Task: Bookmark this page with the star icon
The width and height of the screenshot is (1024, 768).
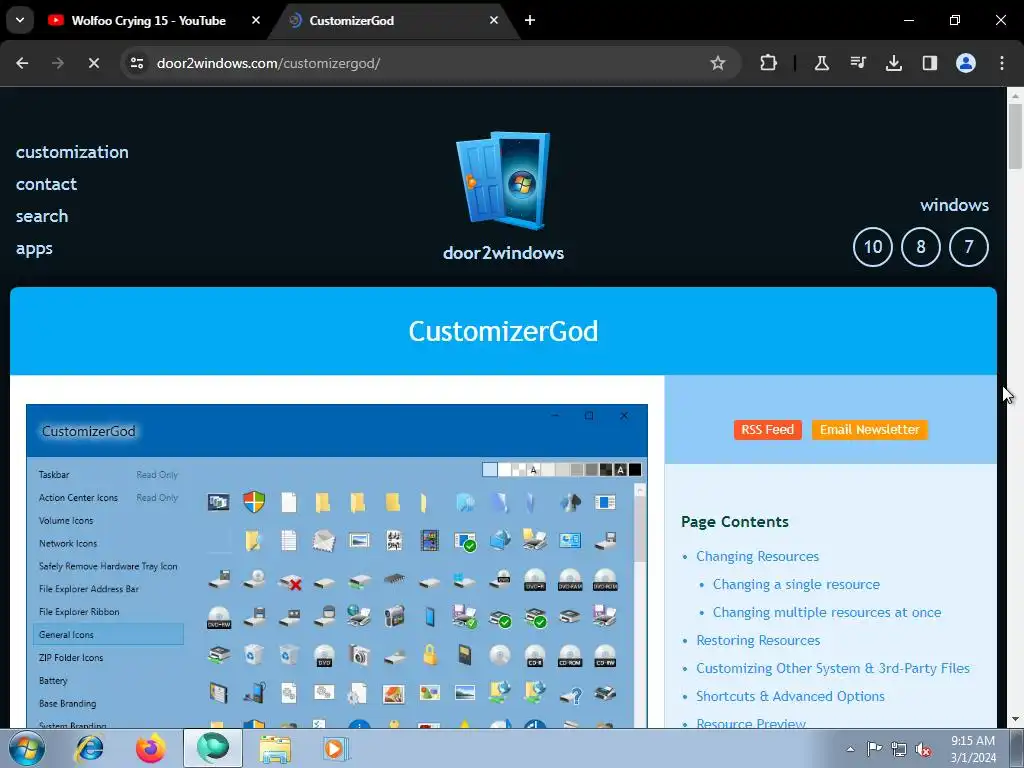Action: click(x=718, y=63)
